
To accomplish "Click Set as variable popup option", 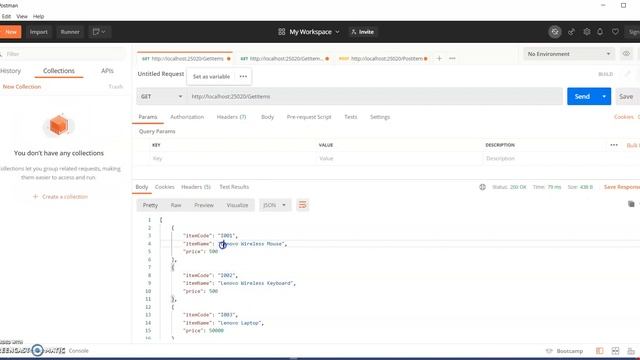I will click(x=211, y=76).
